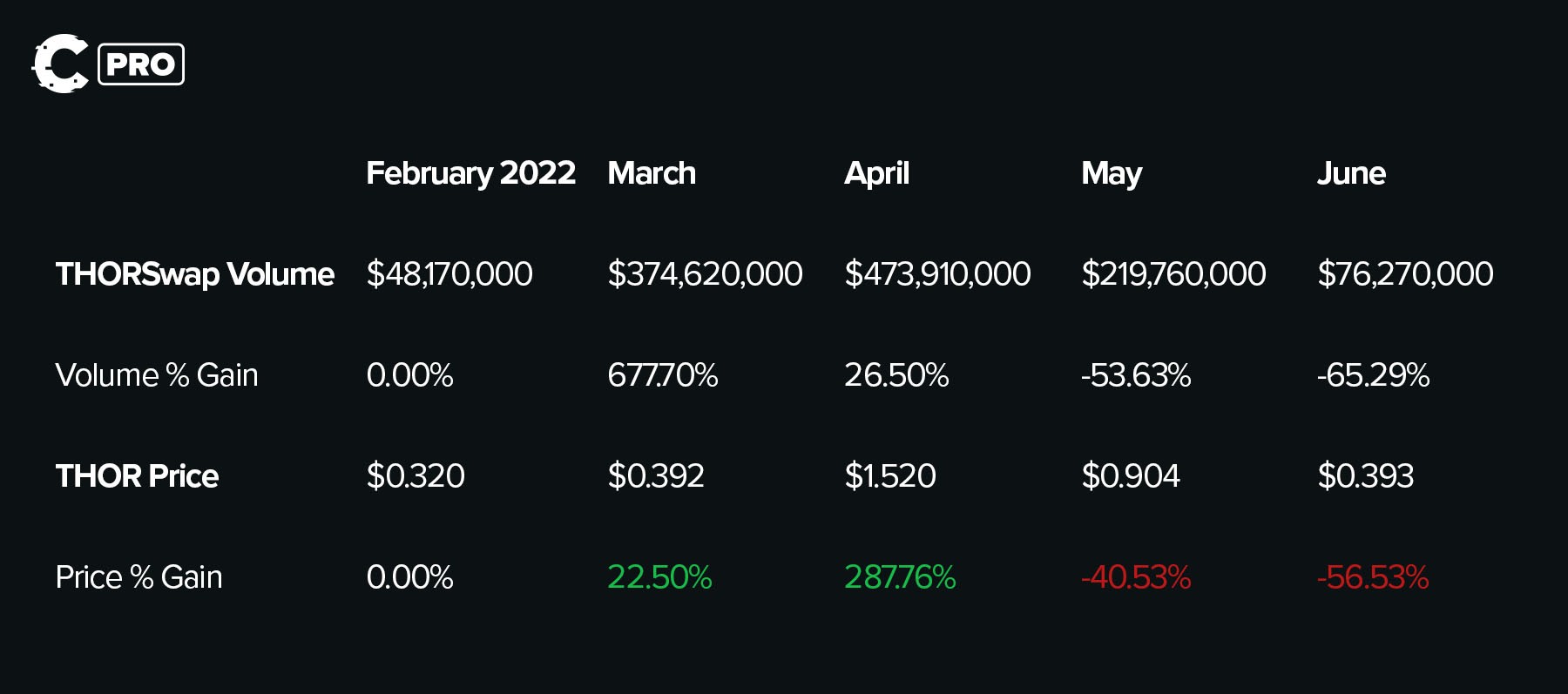Click the 677.70% volume gain value
This screenshot has width=1568, height=694.
(x=663, y=375)
